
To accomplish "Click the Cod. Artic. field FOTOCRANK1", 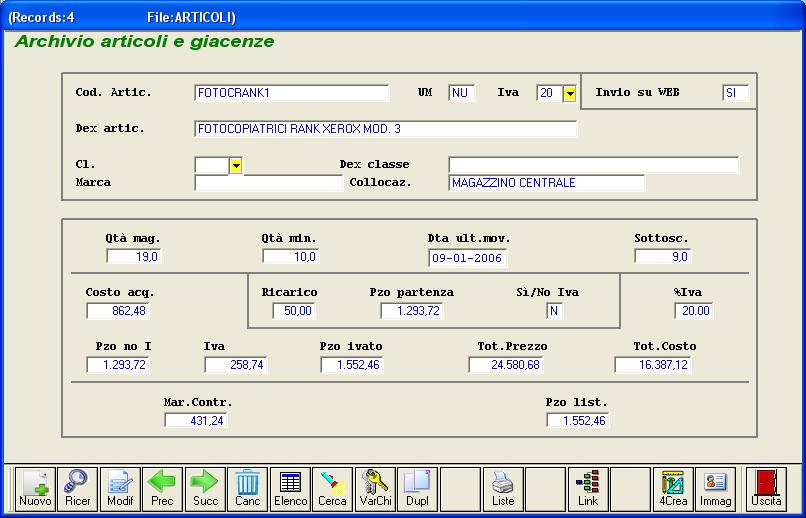I will 292,93.
